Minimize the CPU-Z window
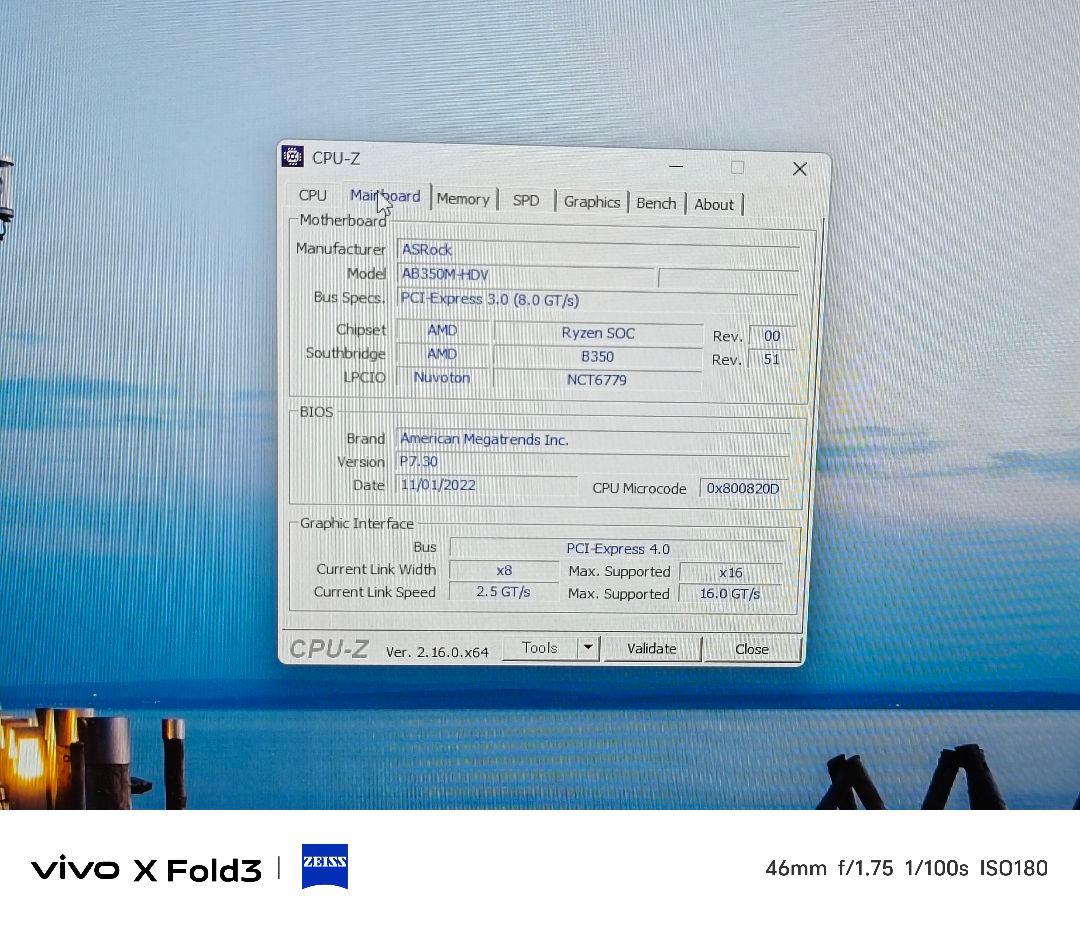This screenshot has height=926, width=1080. pyautogui.click(x=677, y=166)
